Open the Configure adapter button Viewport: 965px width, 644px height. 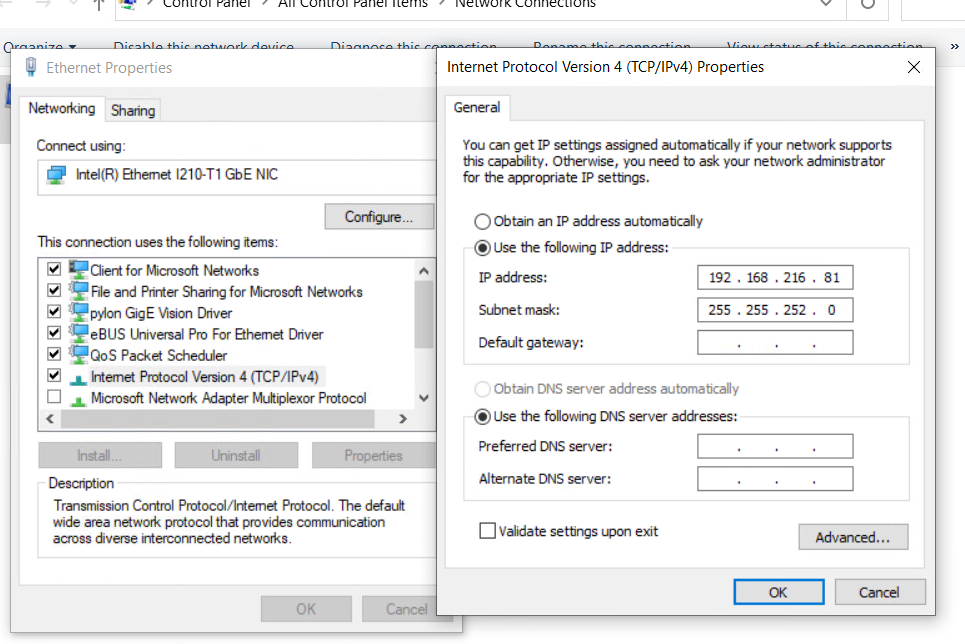[x=379, y=217]
